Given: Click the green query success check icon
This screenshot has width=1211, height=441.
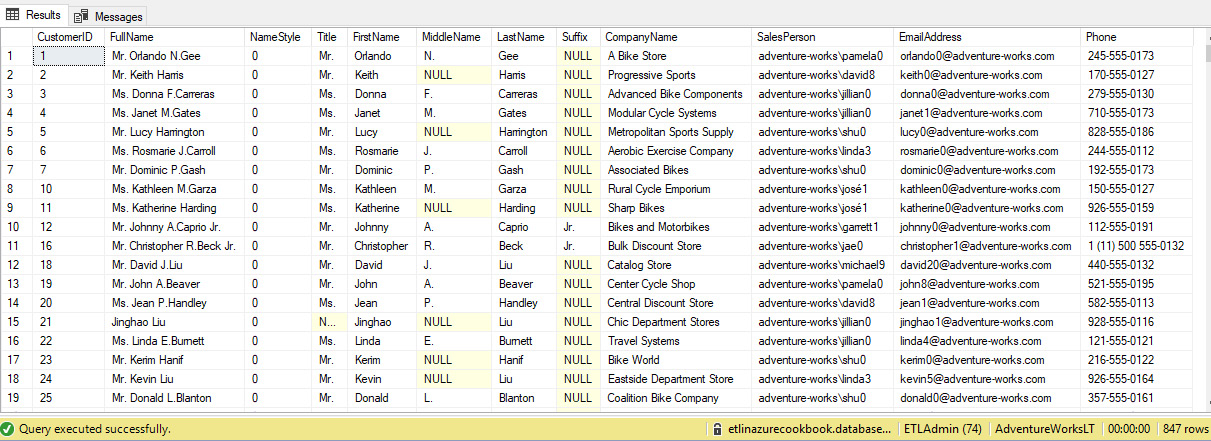Looking at the screenshot, I should tap(8, 428).
